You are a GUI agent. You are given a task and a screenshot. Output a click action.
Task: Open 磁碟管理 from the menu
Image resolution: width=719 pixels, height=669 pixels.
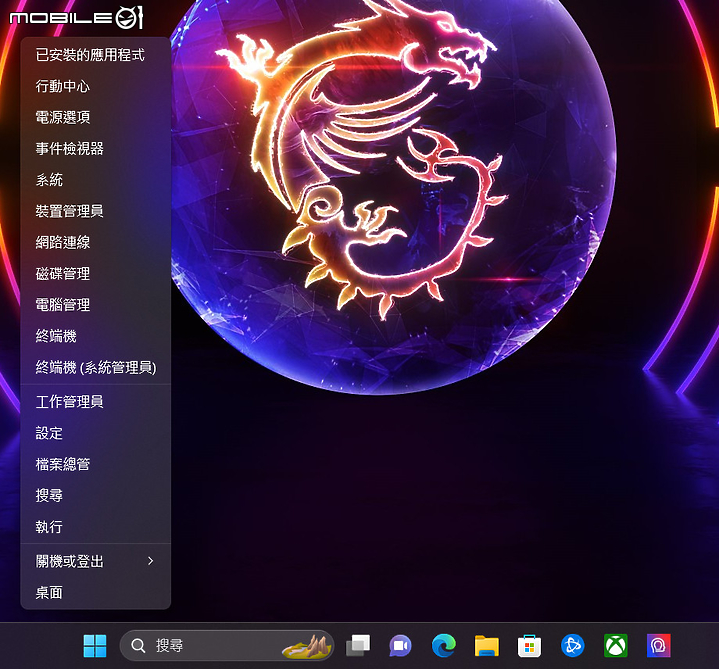(x=96, y=274)
